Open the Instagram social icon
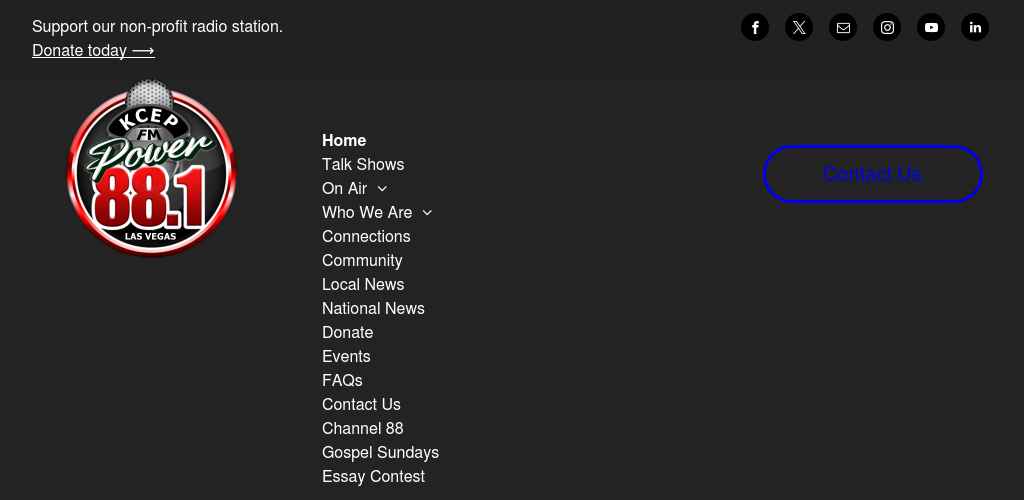The width and height of the screenshot is (1024, 500). [887, 27]
